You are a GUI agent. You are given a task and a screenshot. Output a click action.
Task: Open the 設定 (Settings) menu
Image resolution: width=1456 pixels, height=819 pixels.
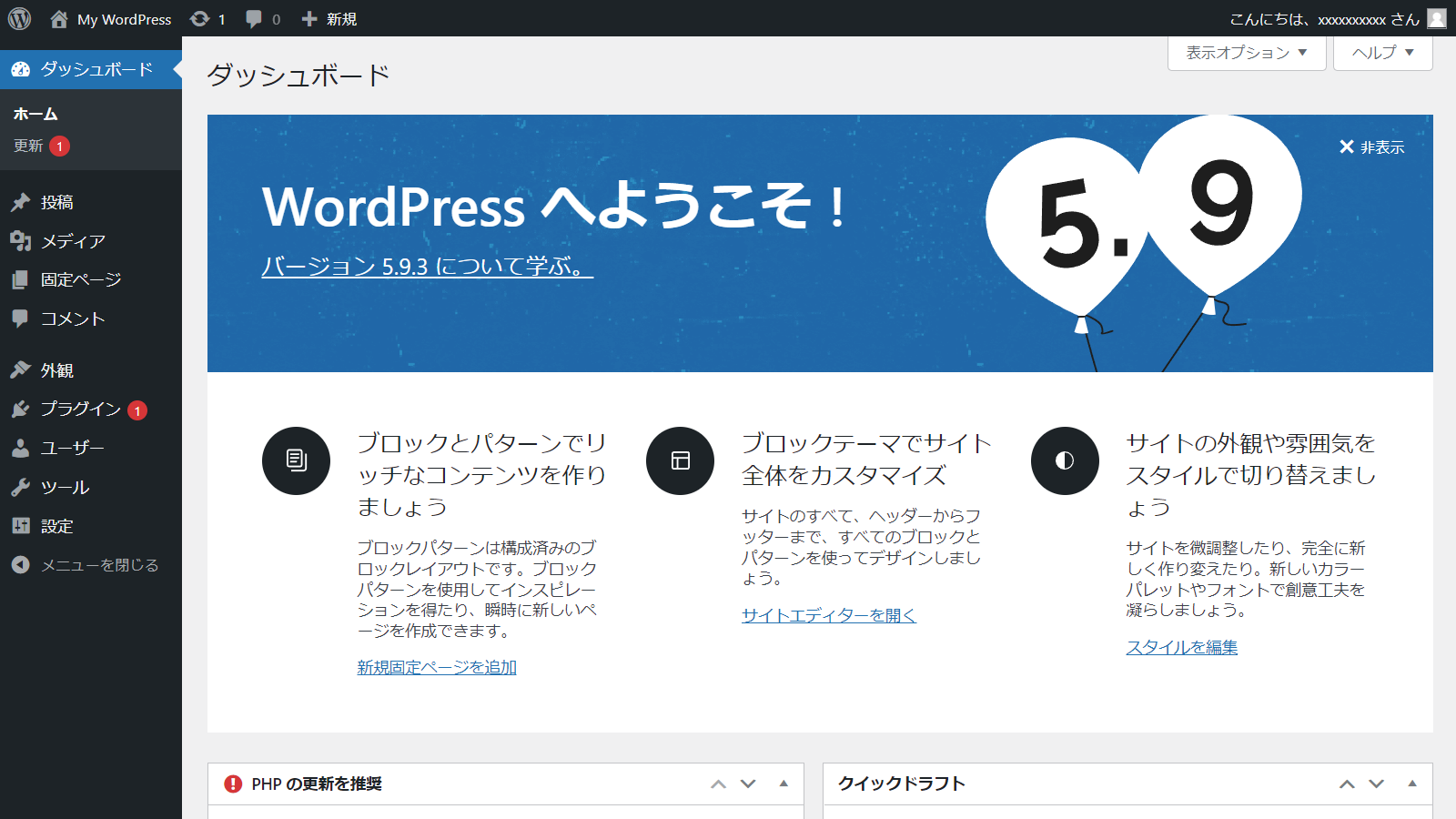56,526
